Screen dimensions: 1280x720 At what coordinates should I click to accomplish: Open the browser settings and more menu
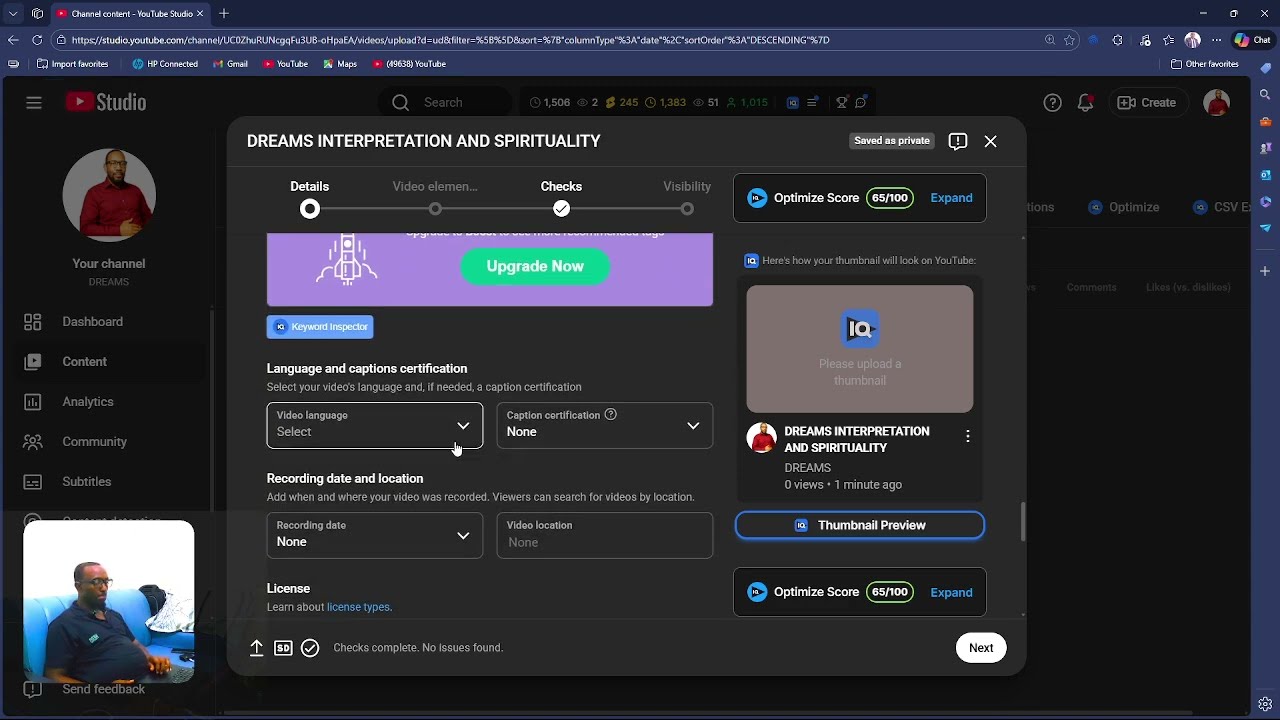(x=1217, y=40)
